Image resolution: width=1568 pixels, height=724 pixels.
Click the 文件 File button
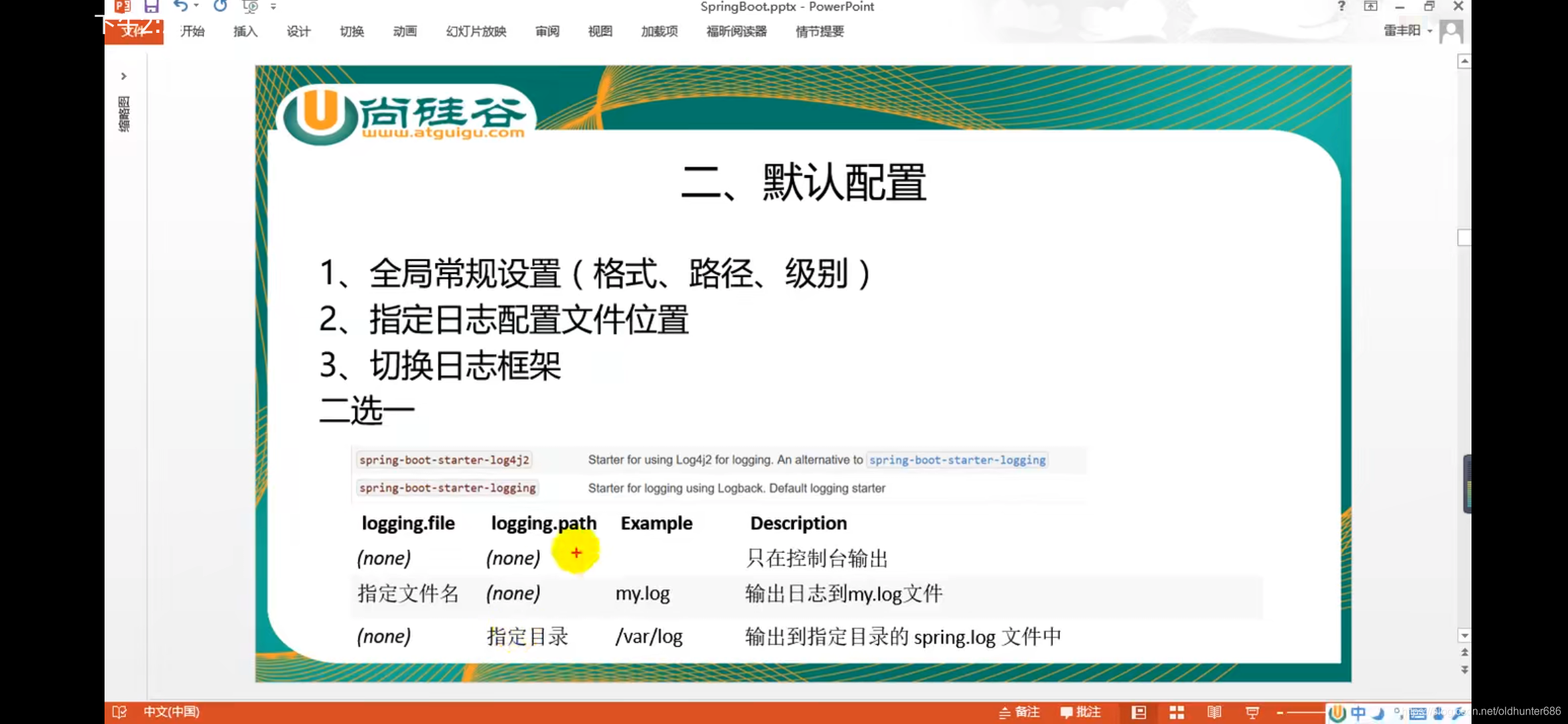pyautogui.click(x=134, y=30)
